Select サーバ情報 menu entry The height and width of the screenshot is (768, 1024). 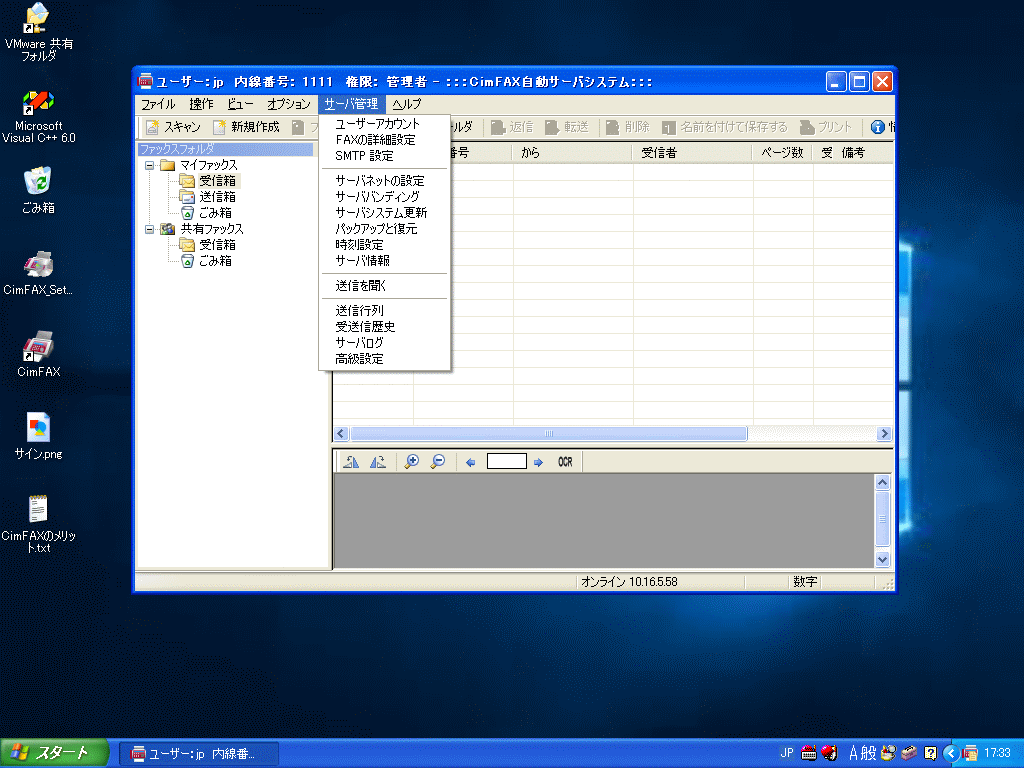coord(385,261)
